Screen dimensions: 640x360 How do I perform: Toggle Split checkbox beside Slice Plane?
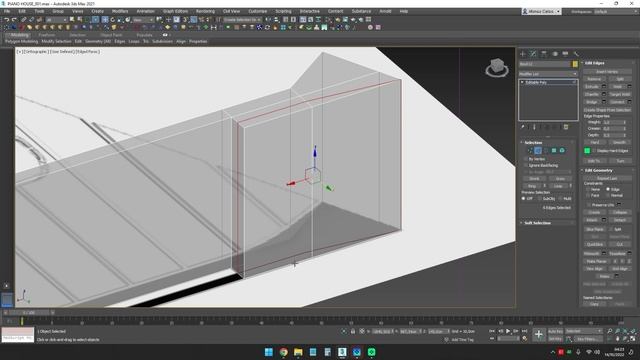pos(611,229)
